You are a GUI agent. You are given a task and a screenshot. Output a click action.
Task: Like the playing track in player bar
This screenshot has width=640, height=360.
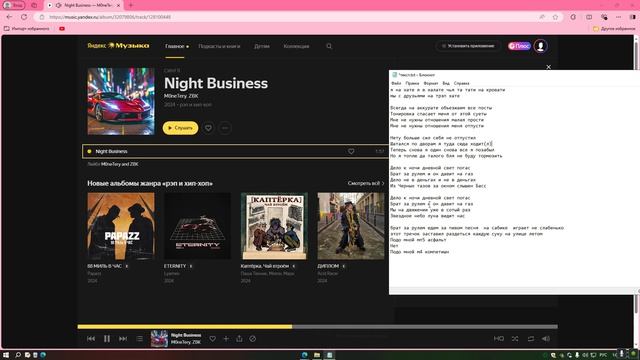tap(213, 339)
